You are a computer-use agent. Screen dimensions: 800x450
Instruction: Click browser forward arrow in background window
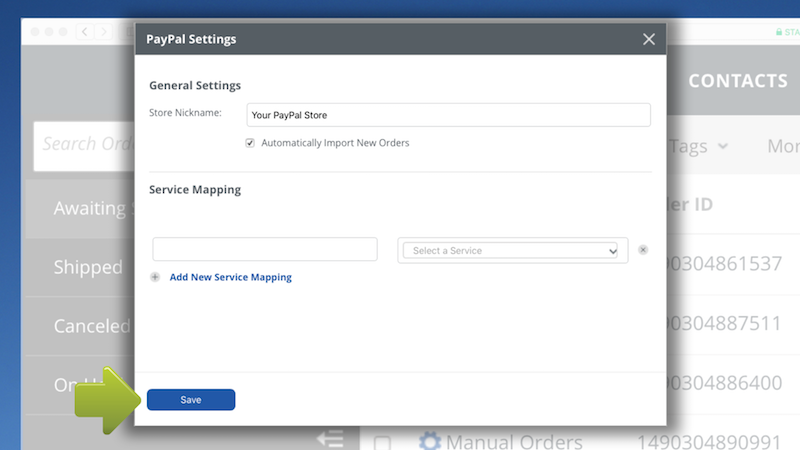tap(104, 32)
